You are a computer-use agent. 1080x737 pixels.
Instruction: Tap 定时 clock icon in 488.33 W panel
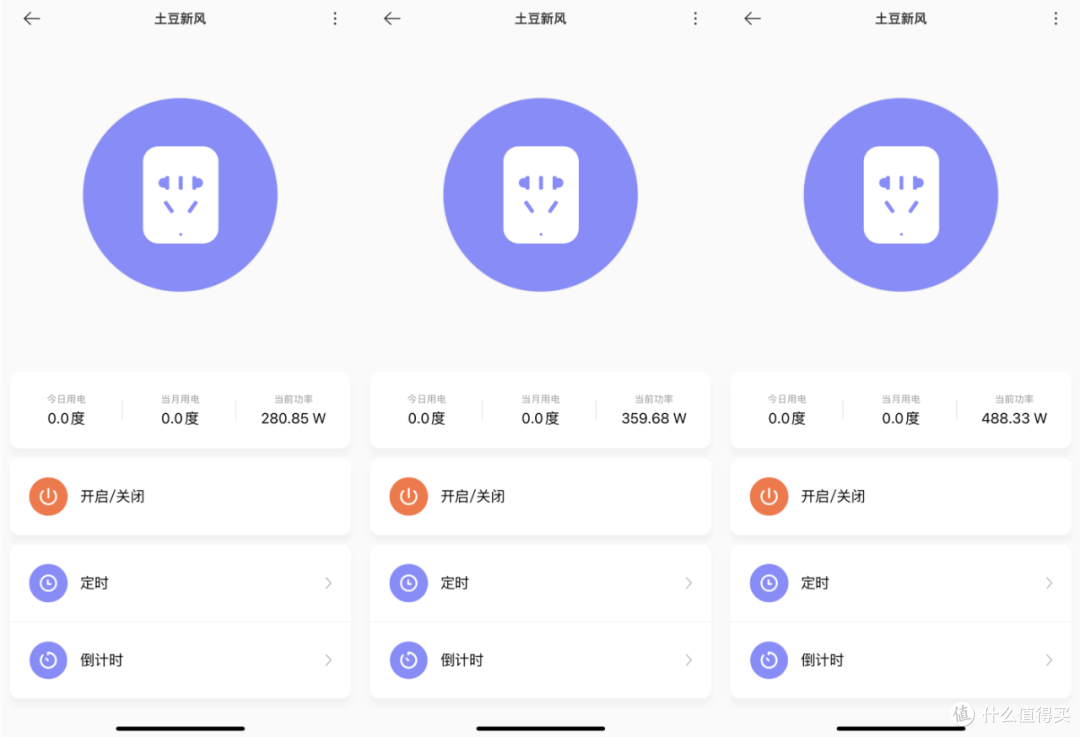coord(769,583)
